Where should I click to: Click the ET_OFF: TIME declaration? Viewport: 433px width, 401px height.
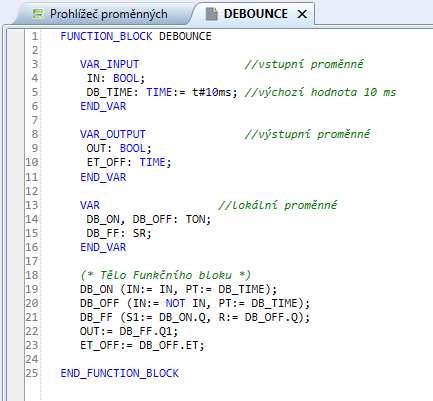click(129, 162)
